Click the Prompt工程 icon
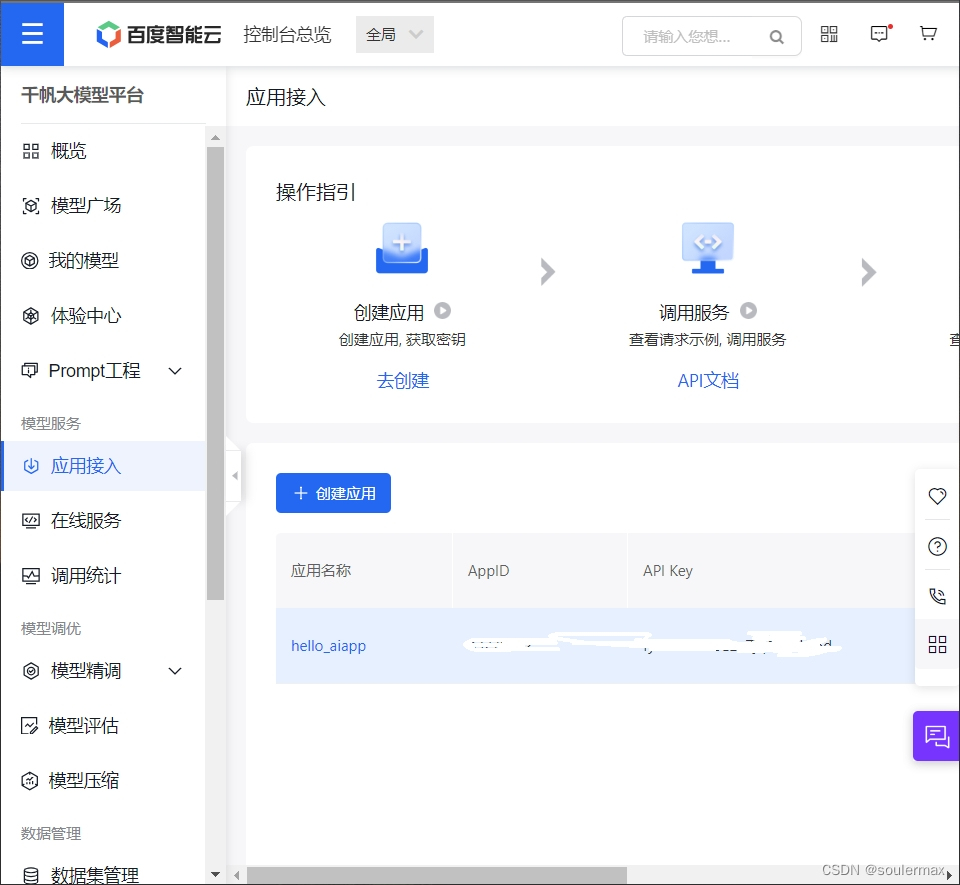 30,371
